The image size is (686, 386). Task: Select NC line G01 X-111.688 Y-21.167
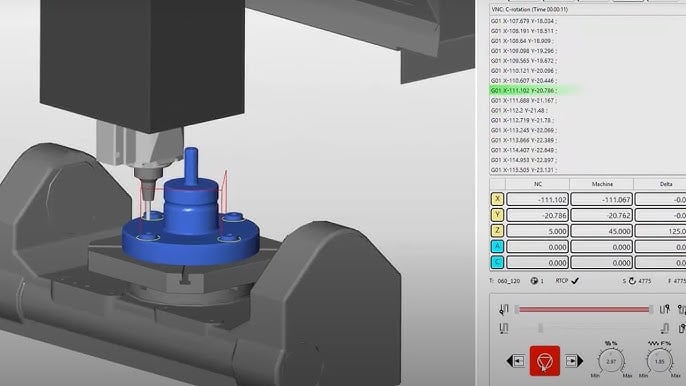523,100
